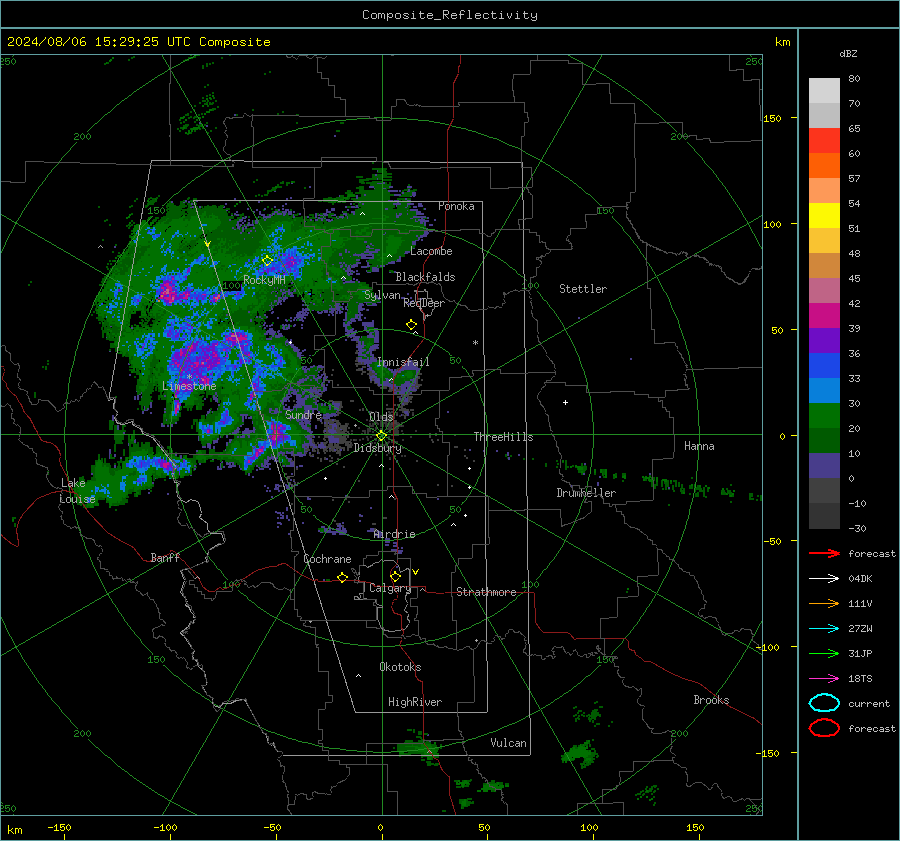Click the cyan 27ZW arrow legend icon

pos(824,629)
